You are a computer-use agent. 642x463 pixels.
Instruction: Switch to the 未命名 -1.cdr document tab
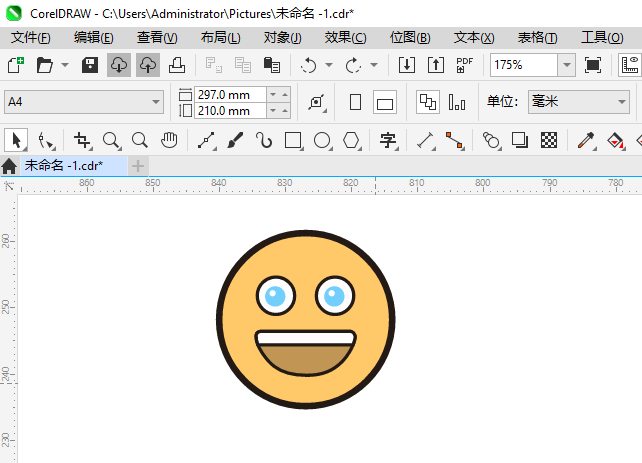coord(64,165)
